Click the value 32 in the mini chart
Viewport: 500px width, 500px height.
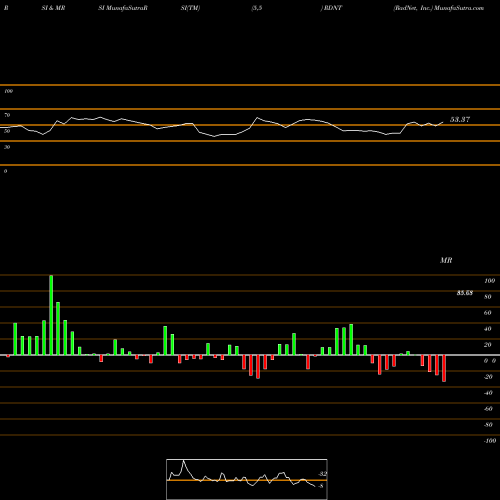click(x=323, y=474)
